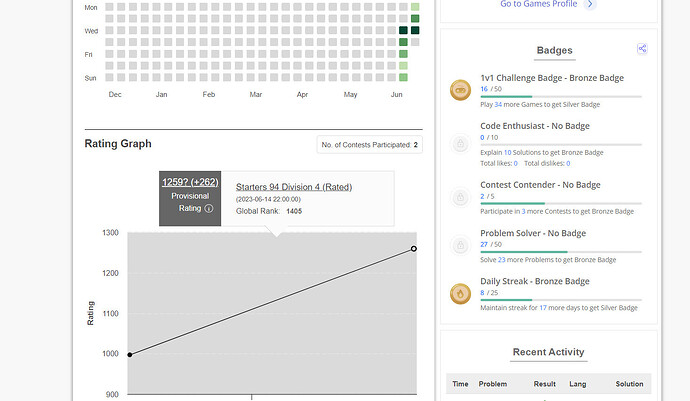Click the Rating Graph heading
Screen dimensions: 690x401
point(118,143)
